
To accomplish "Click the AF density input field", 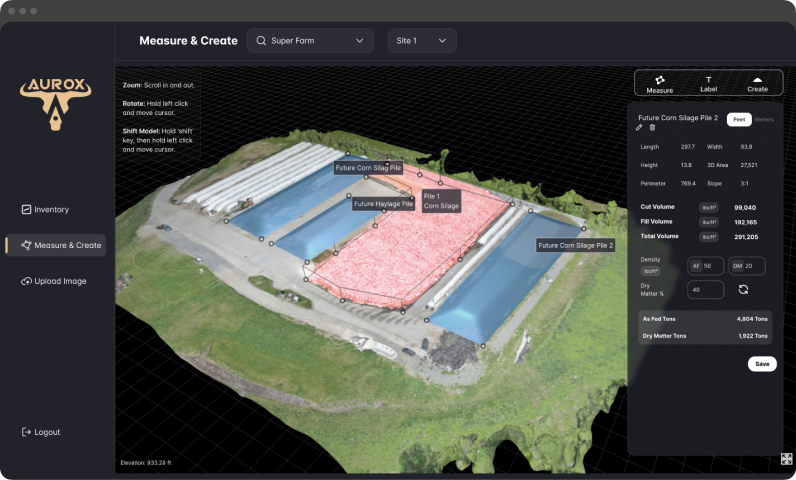I will coord(705,266).
